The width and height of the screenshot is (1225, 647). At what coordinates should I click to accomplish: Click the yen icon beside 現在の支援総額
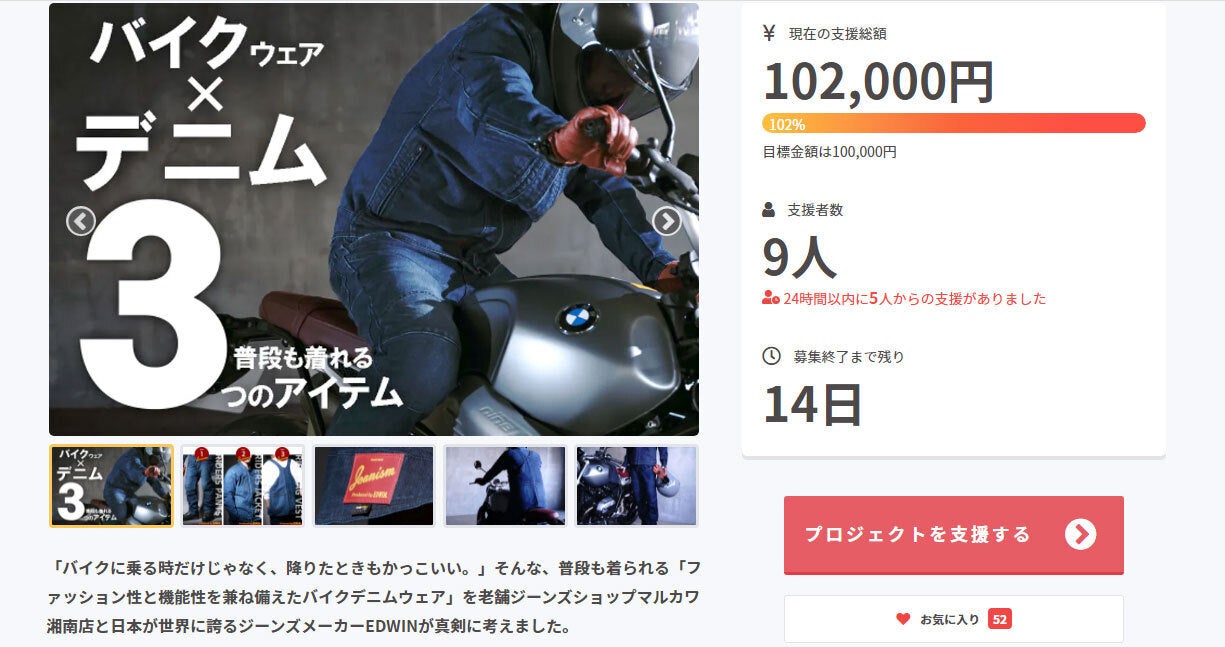[769, 33]
